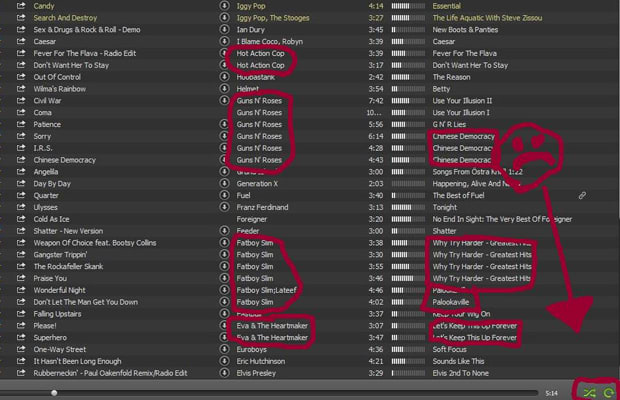Click download icon beside I Blame Coco, Robyn
The height and width of the screenshot is (400, 620).
click(x=224, y=41)
